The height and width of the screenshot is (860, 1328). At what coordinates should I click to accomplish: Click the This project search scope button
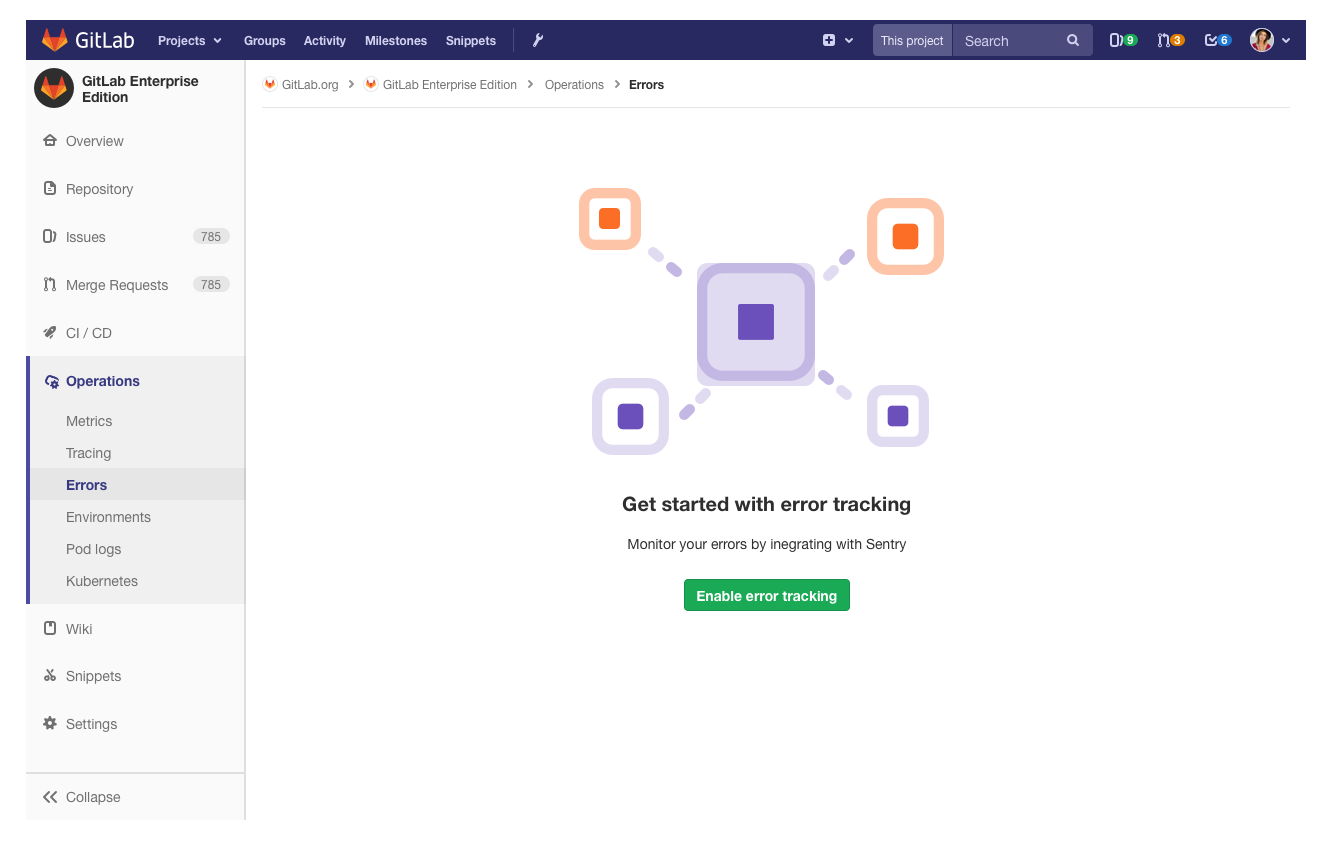(911, 40)
